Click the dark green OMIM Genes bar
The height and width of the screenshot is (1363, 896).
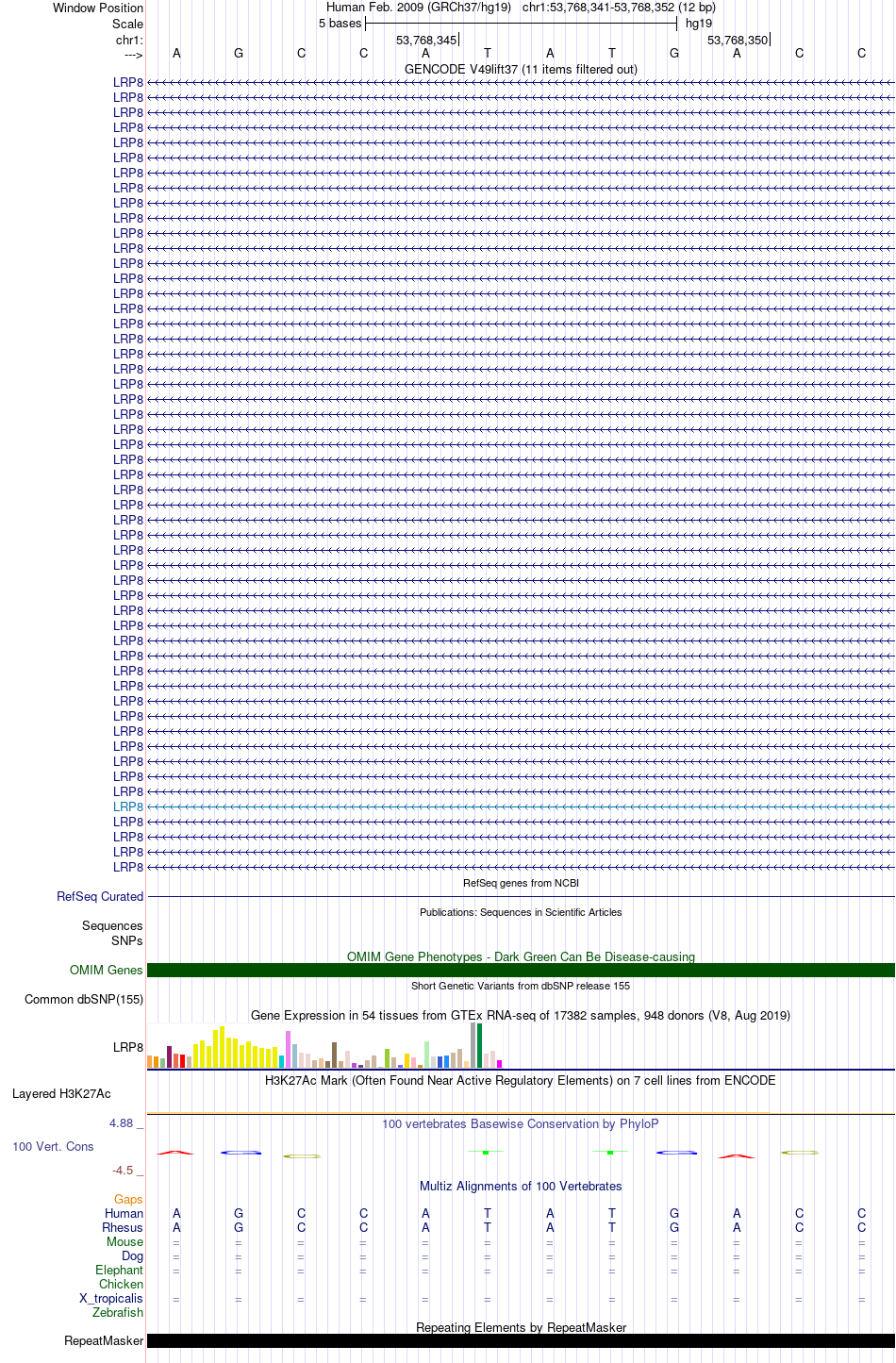coord(521,971)
